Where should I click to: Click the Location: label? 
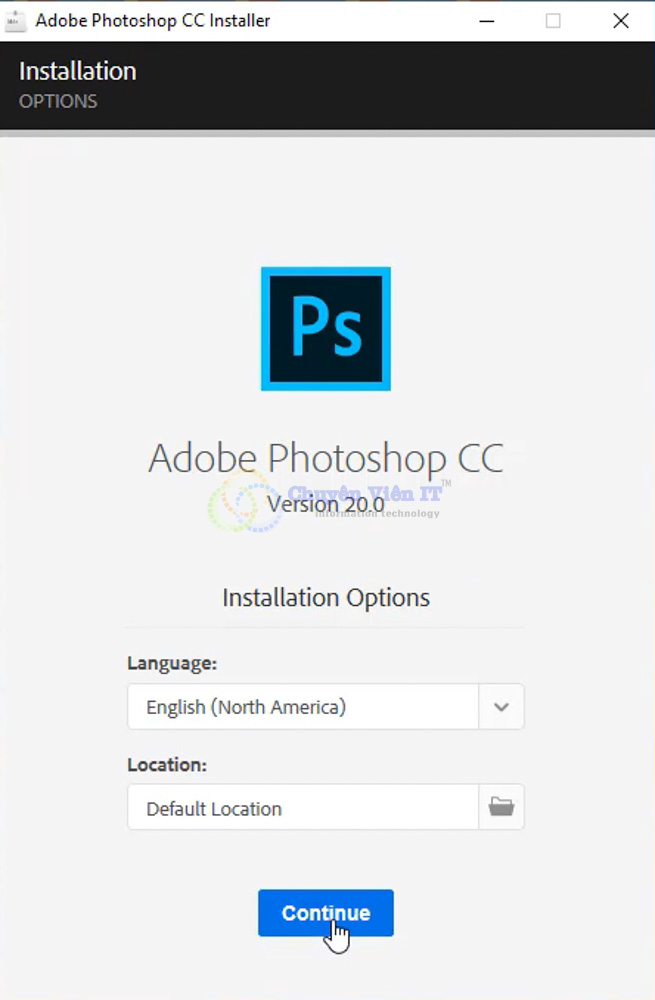[167, 764]
